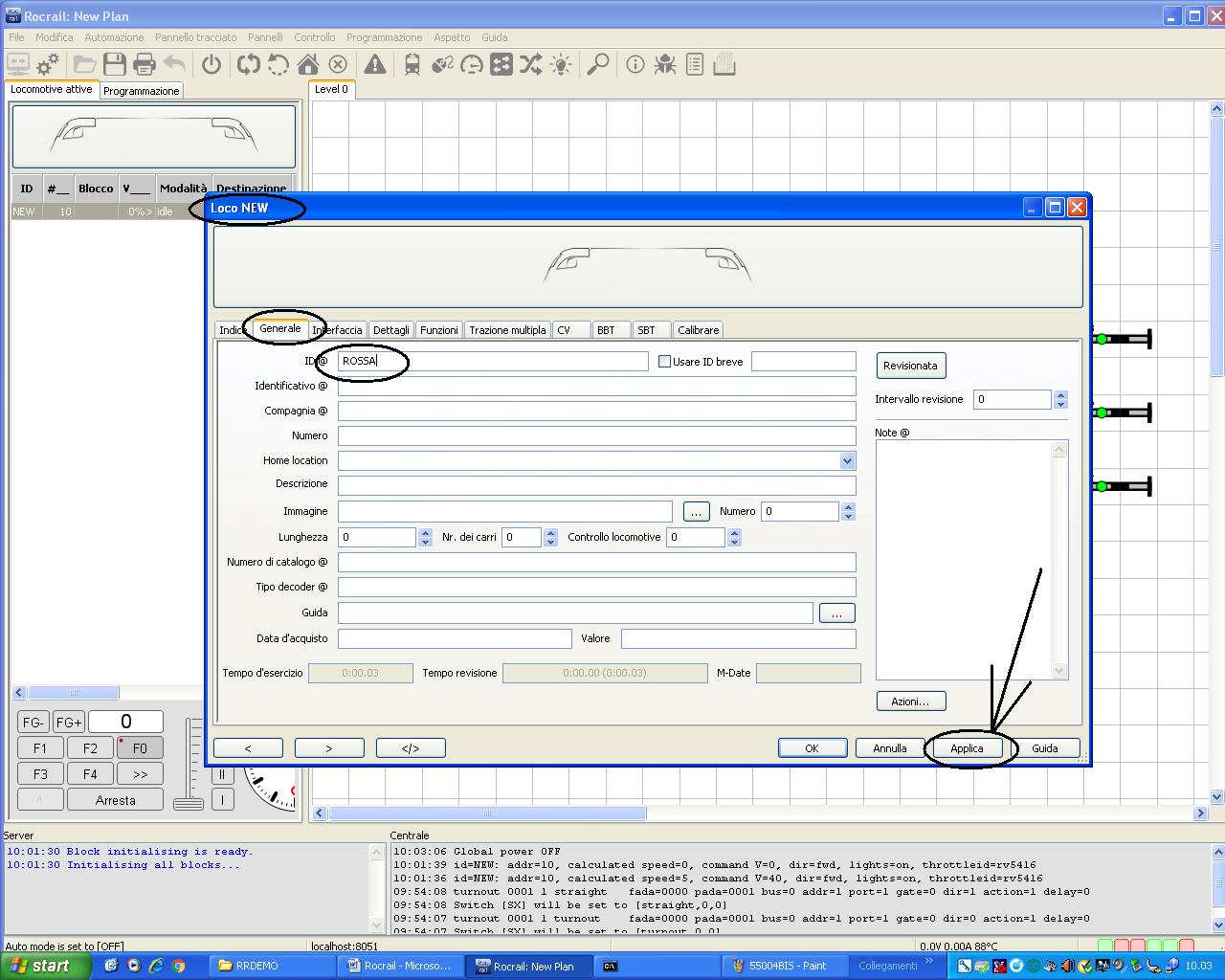The height and width of the screenshot is (980, 1225).
Task: Open Windows start button
Action: [x=46, y=966]
